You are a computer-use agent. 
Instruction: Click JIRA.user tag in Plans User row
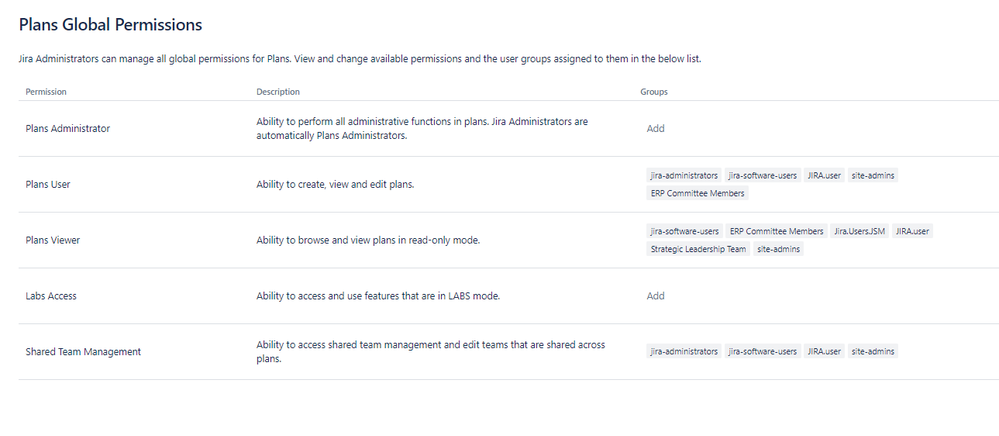pyautogui.click(x=824, y=175)
